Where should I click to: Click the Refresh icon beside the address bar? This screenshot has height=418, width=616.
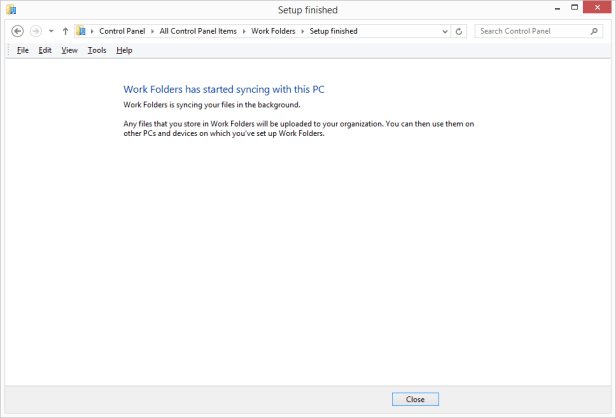[x=459, y=31]
